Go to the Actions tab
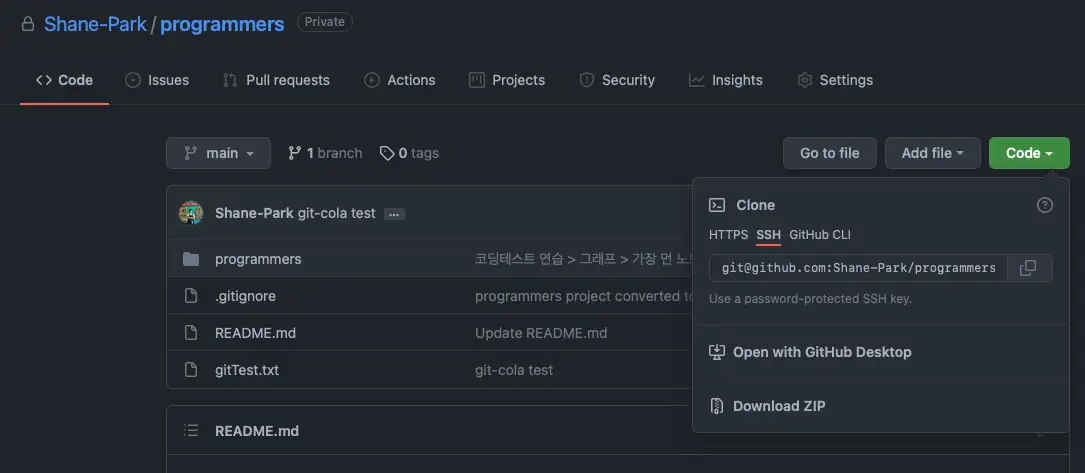The height and width of the screenshot is (473, 1085). point(399,80)
